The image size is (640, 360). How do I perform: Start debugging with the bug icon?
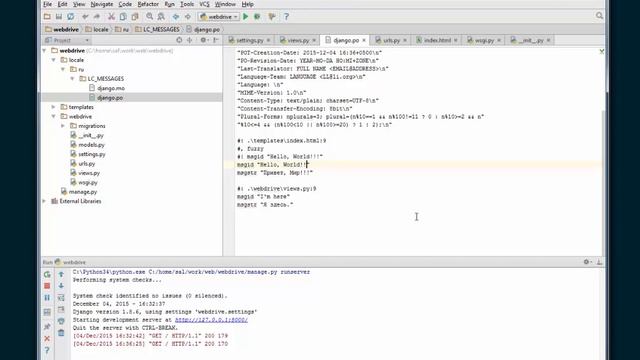coord(257,17)
